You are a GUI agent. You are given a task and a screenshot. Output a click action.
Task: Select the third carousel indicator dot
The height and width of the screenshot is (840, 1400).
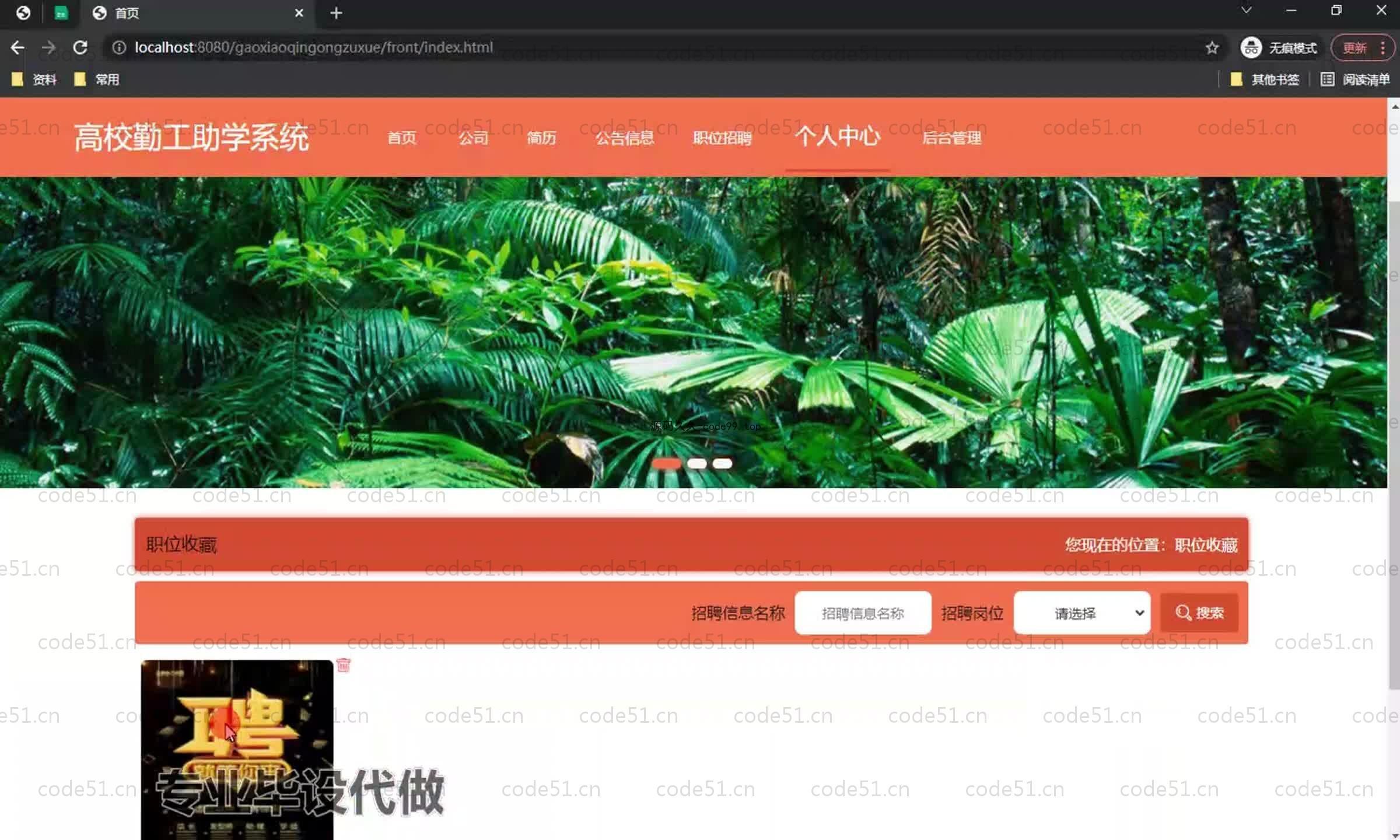(722, 464)
